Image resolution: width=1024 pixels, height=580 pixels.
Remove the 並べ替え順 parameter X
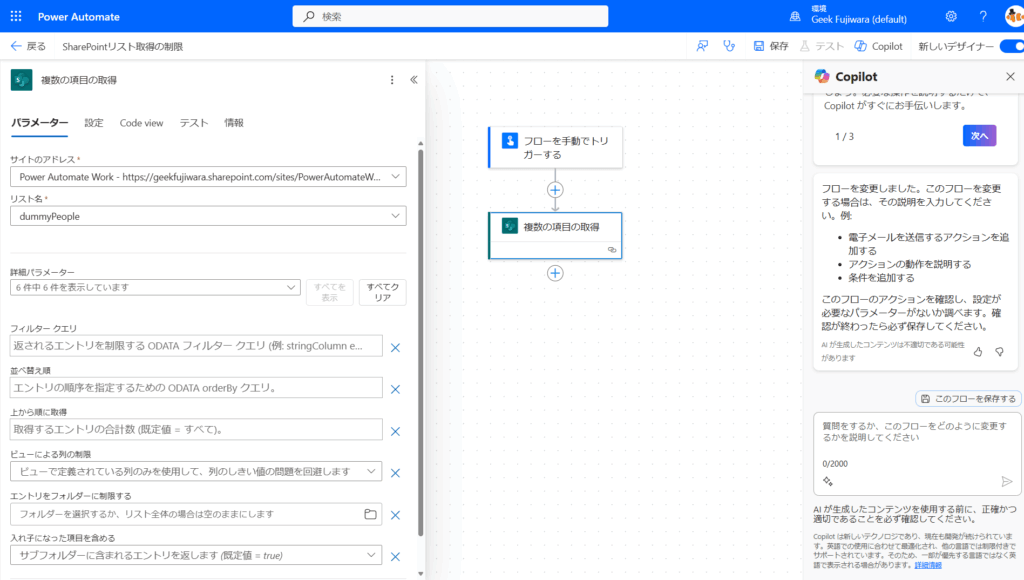click(395, 389)
